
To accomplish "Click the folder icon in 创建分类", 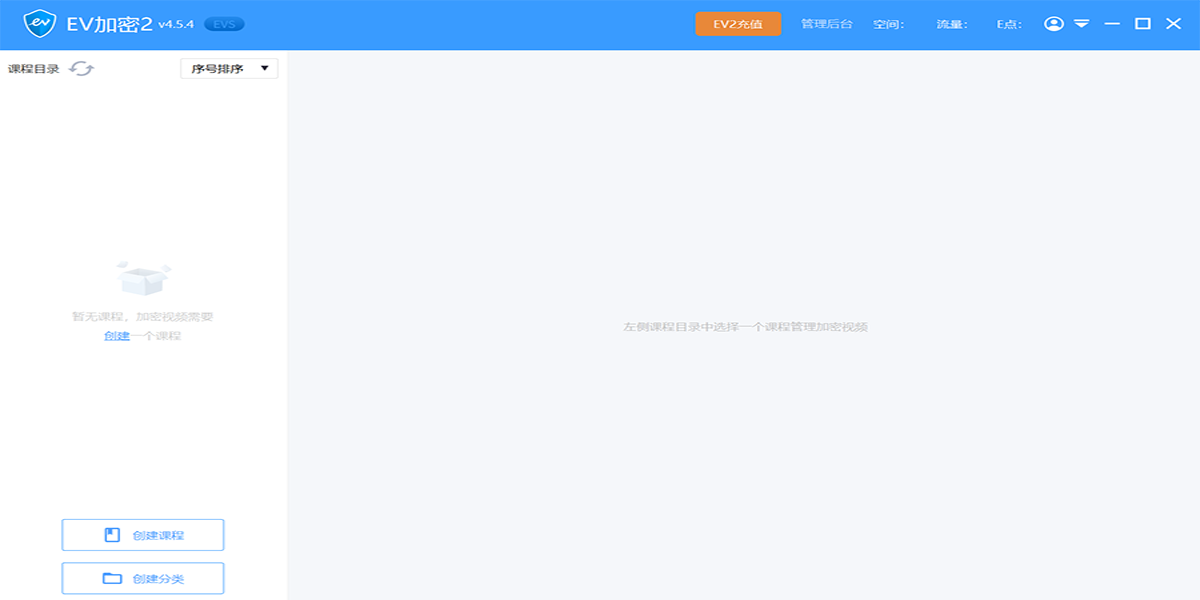I will (x=112, y=578).
